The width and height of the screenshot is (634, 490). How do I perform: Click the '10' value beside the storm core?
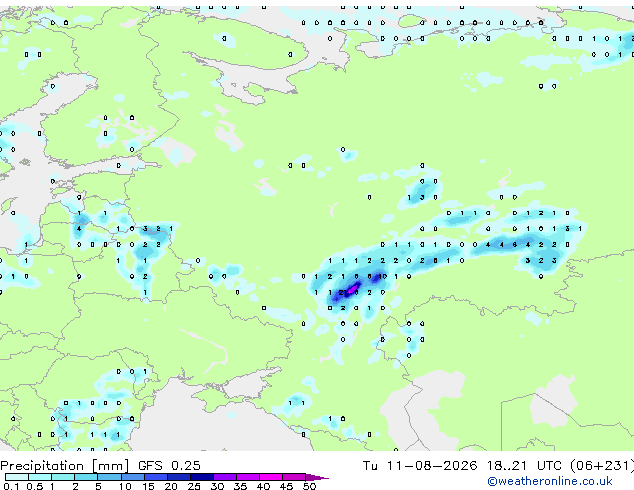coord(383,277)
